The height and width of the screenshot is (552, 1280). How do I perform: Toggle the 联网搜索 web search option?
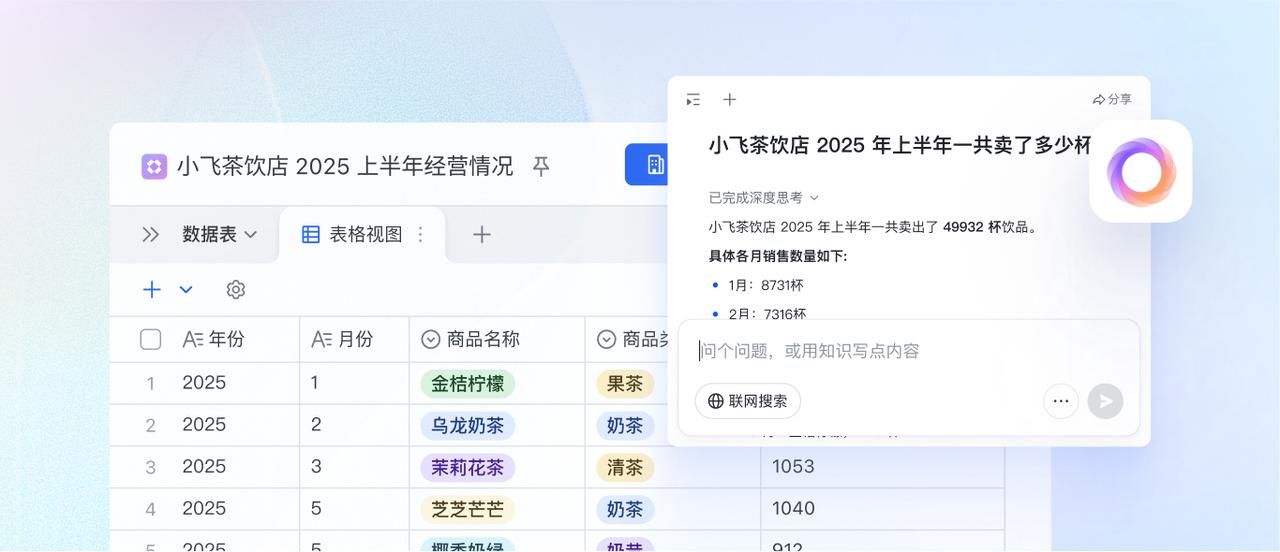748,401
